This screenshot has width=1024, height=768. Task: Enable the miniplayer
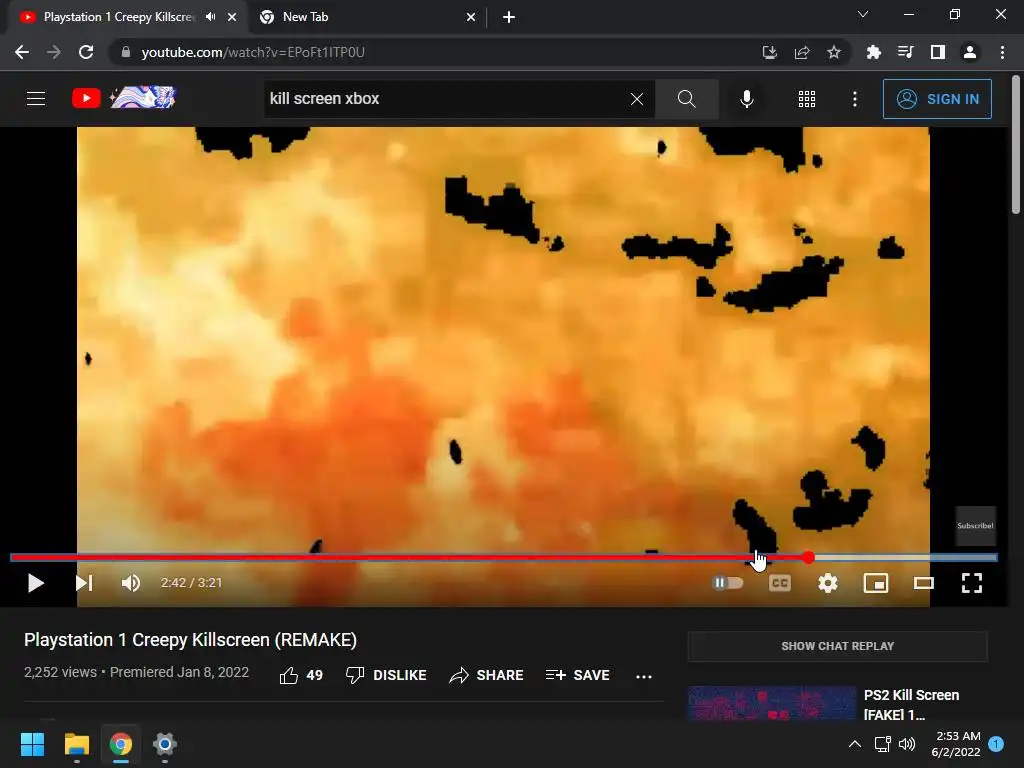pyautogui.click(x=876, y=583)
